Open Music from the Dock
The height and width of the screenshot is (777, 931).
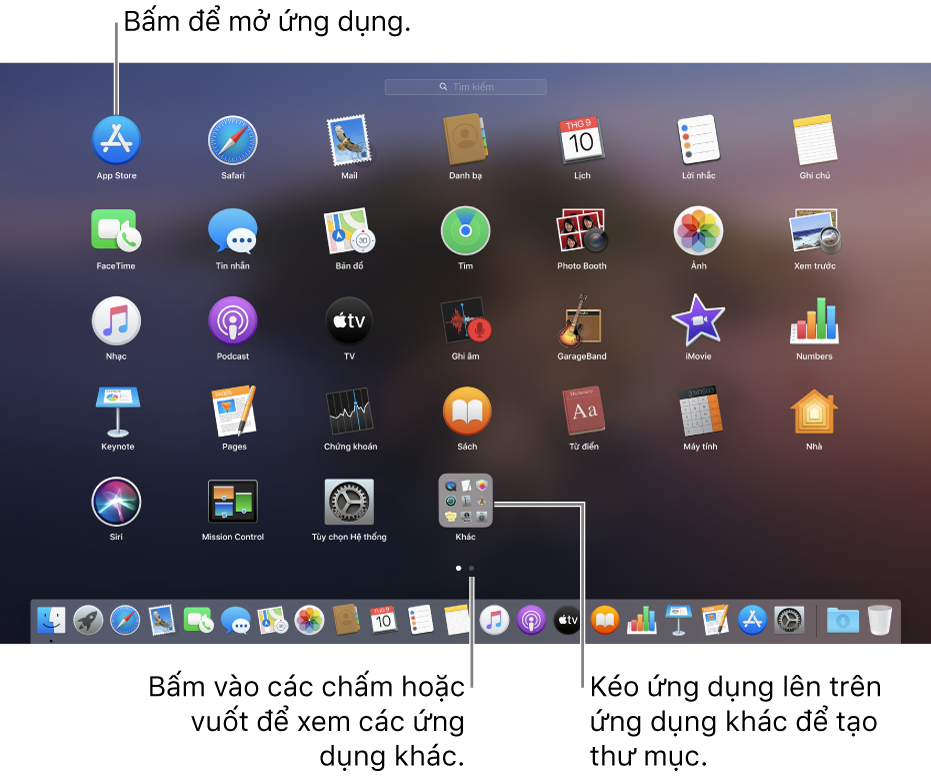point(494,620)
